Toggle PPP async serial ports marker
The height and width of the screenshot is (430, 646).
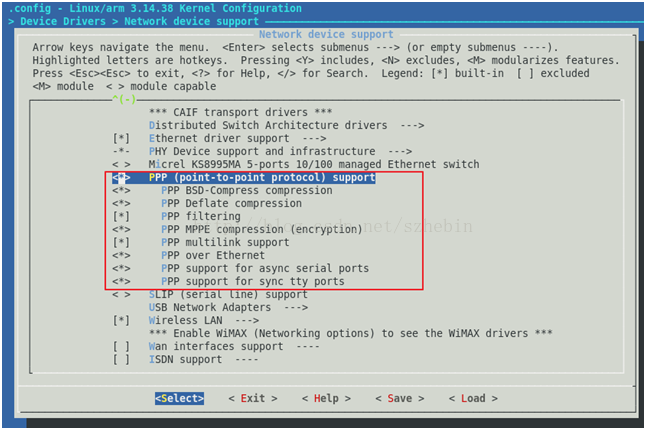(x=121, y=269)
